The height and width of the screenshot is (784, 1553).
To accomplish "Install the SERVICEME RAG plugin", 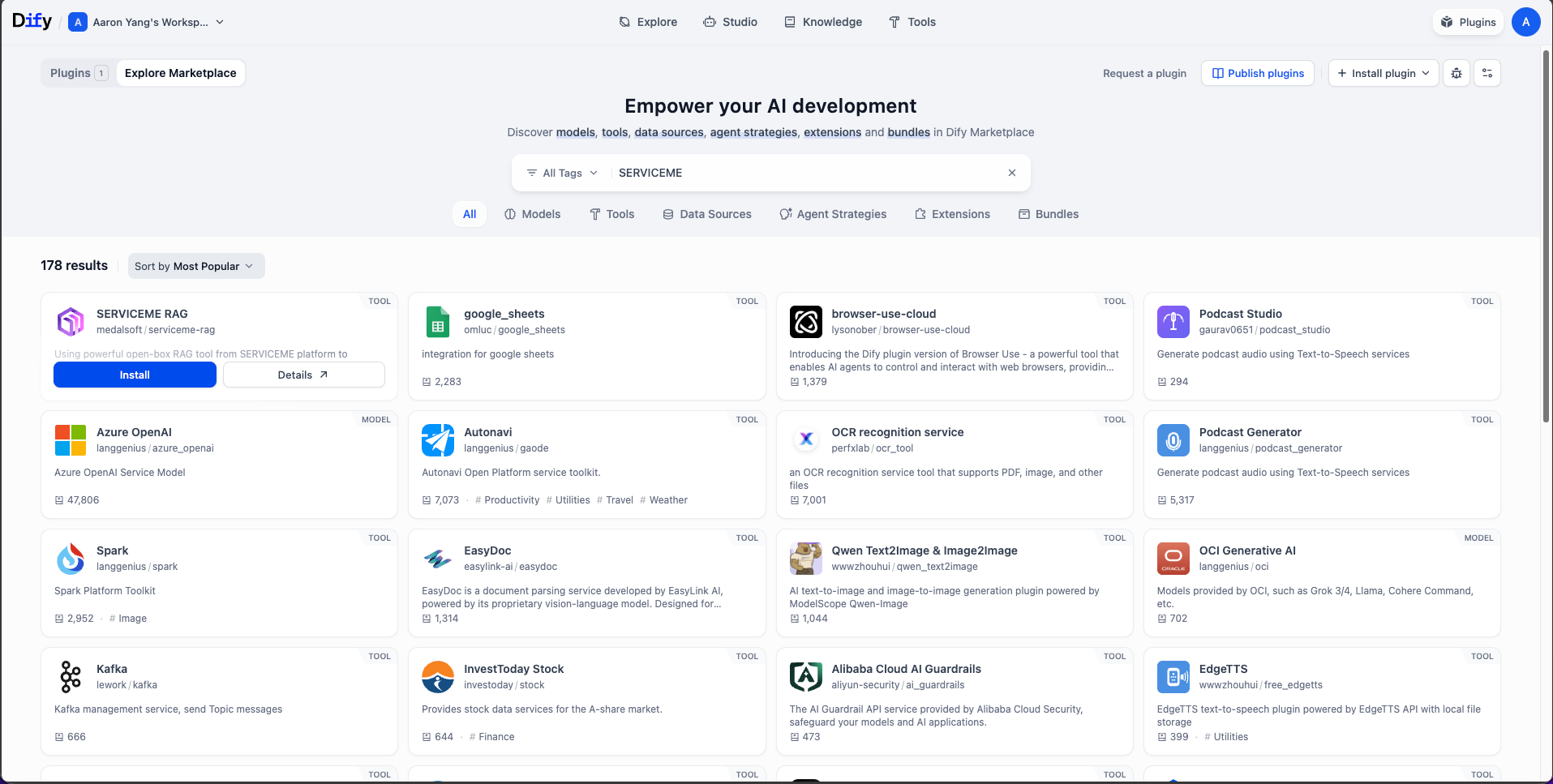I will pos(135,375).
